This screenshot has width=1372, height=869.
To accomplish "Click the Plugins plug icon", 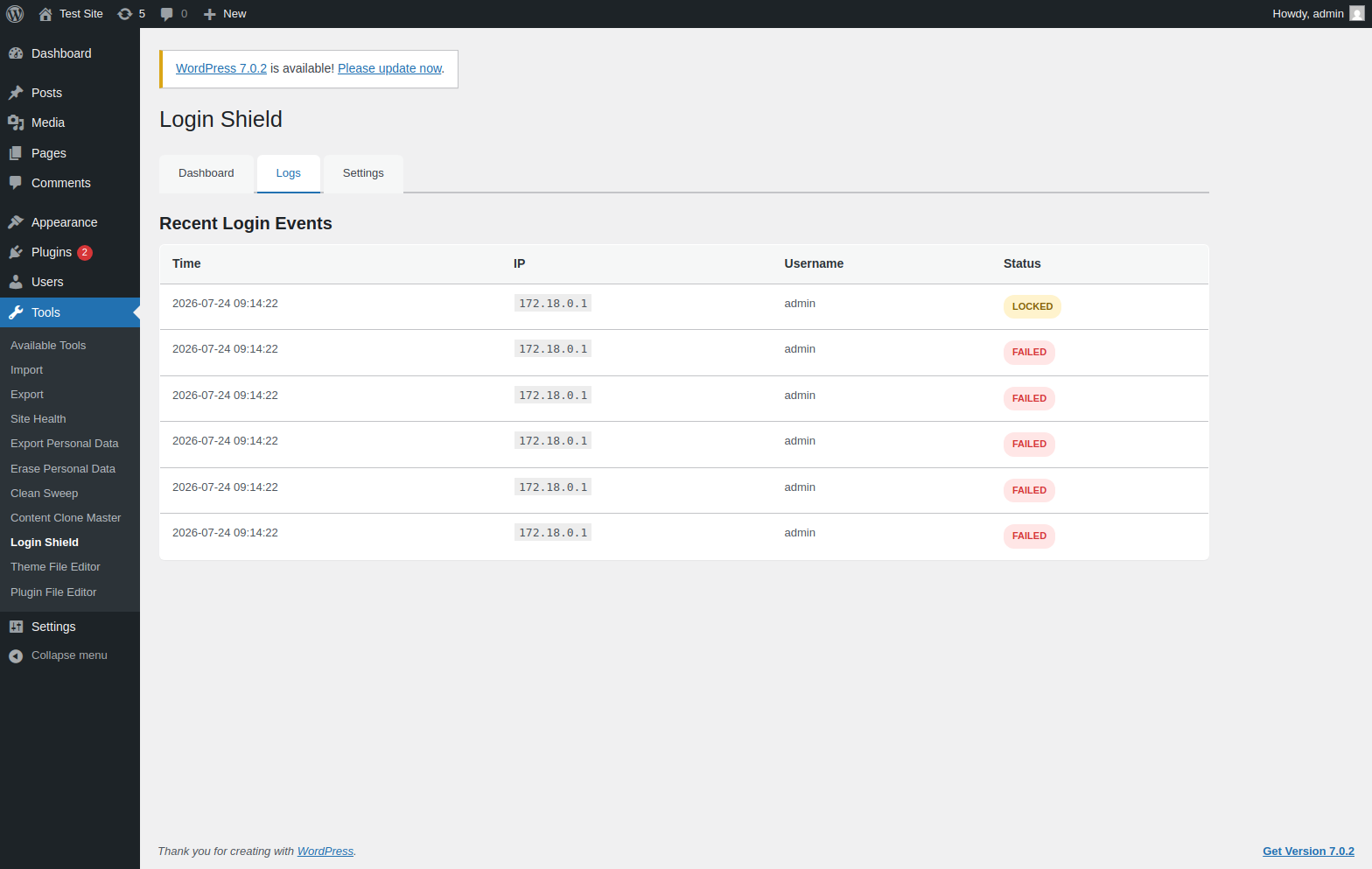I will click(16, 252).
